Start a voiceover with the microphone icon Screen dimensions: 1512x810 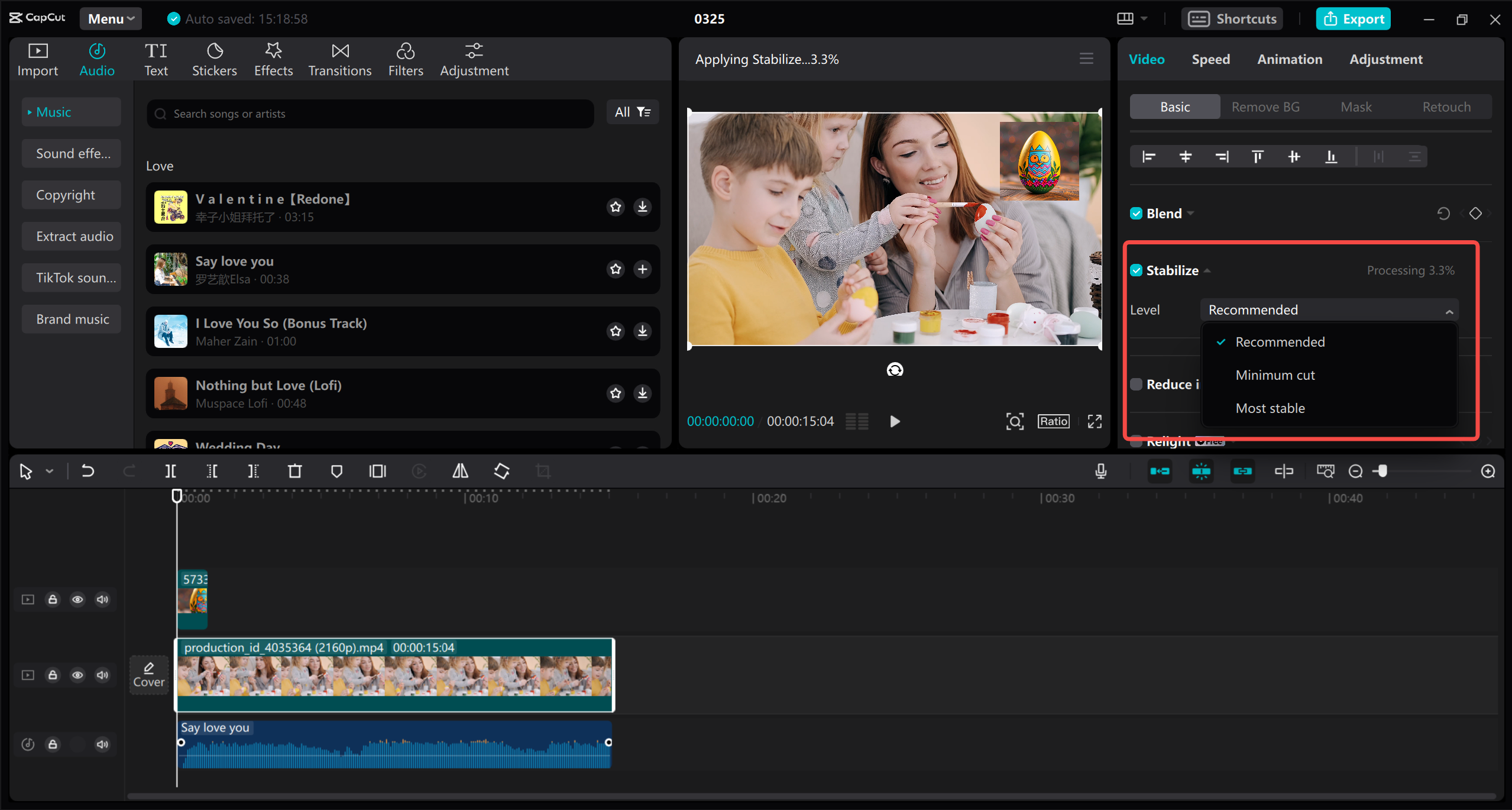[1100, 471]
